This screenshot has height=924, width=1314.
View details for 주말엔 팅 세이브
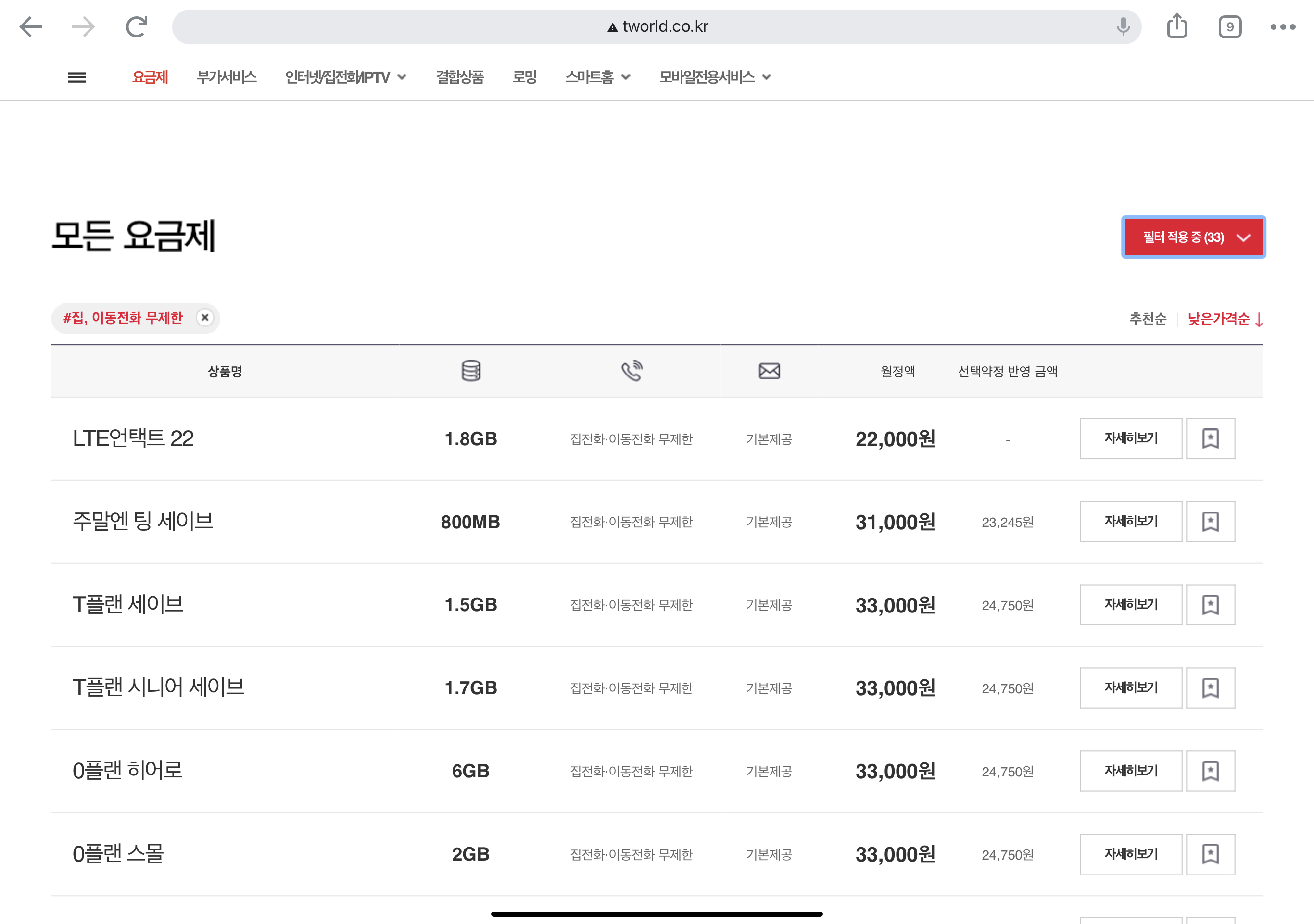pyautogui.click(x=1130, y=522)
